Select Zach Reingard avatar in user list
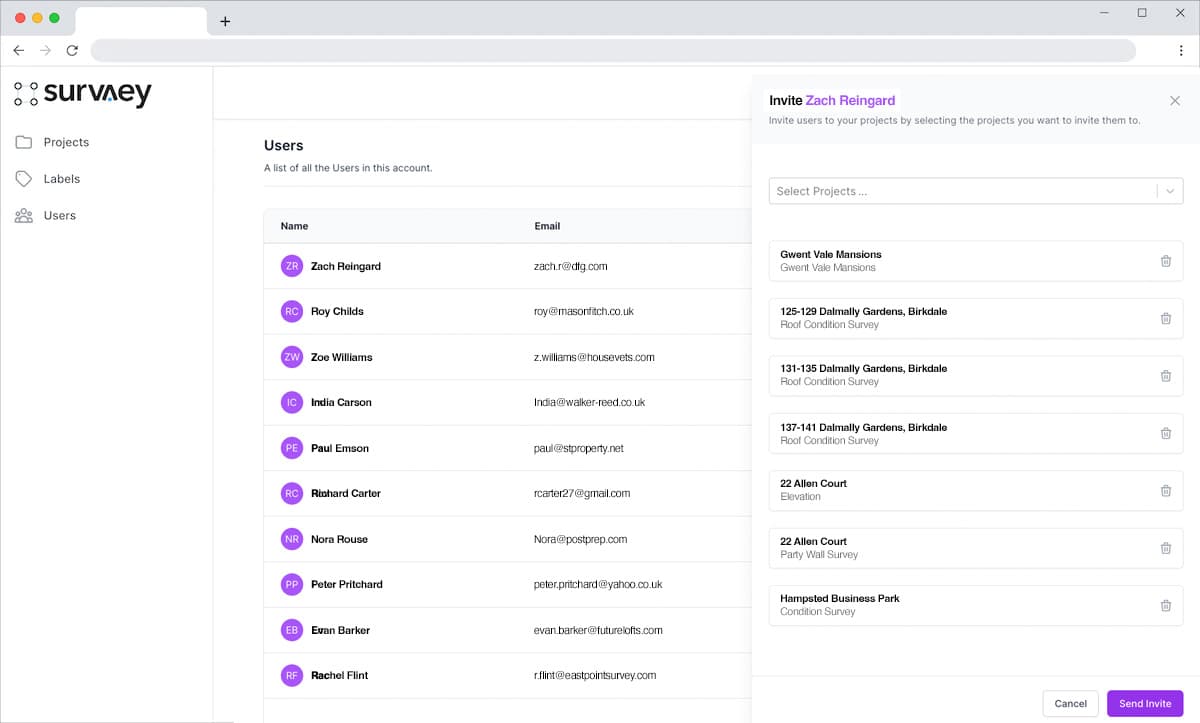This screenshot has height=723, width=1200. tap(291, 266)
